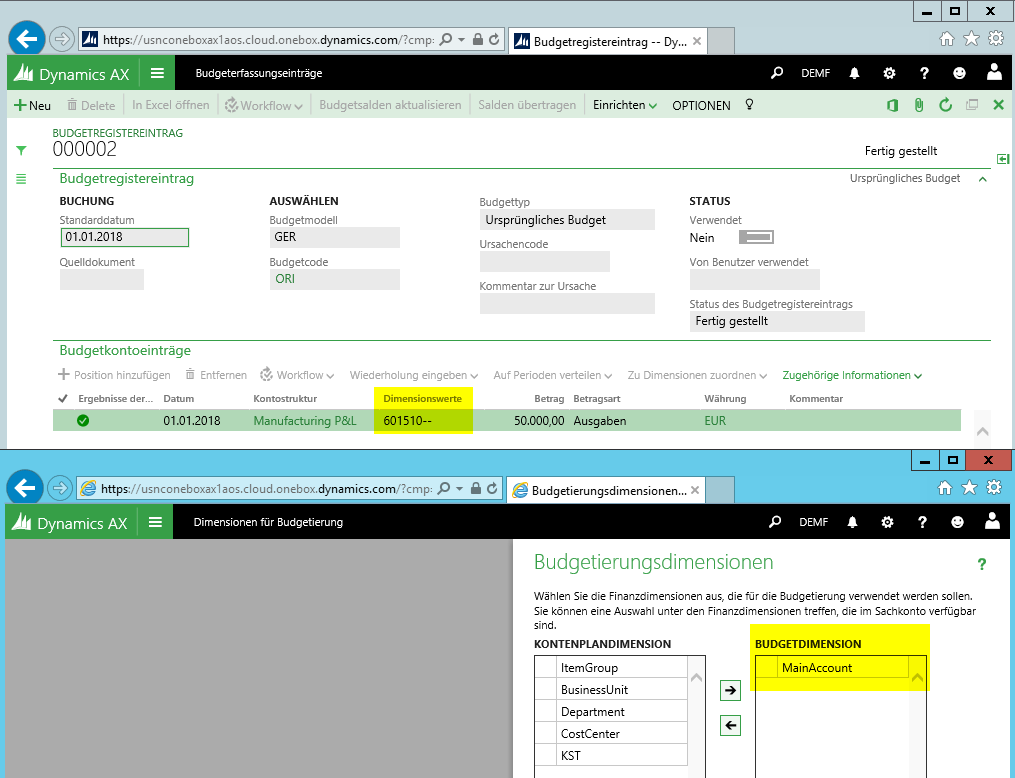
Task: Open the OPTIONEN menu tab
Action: 701,105
